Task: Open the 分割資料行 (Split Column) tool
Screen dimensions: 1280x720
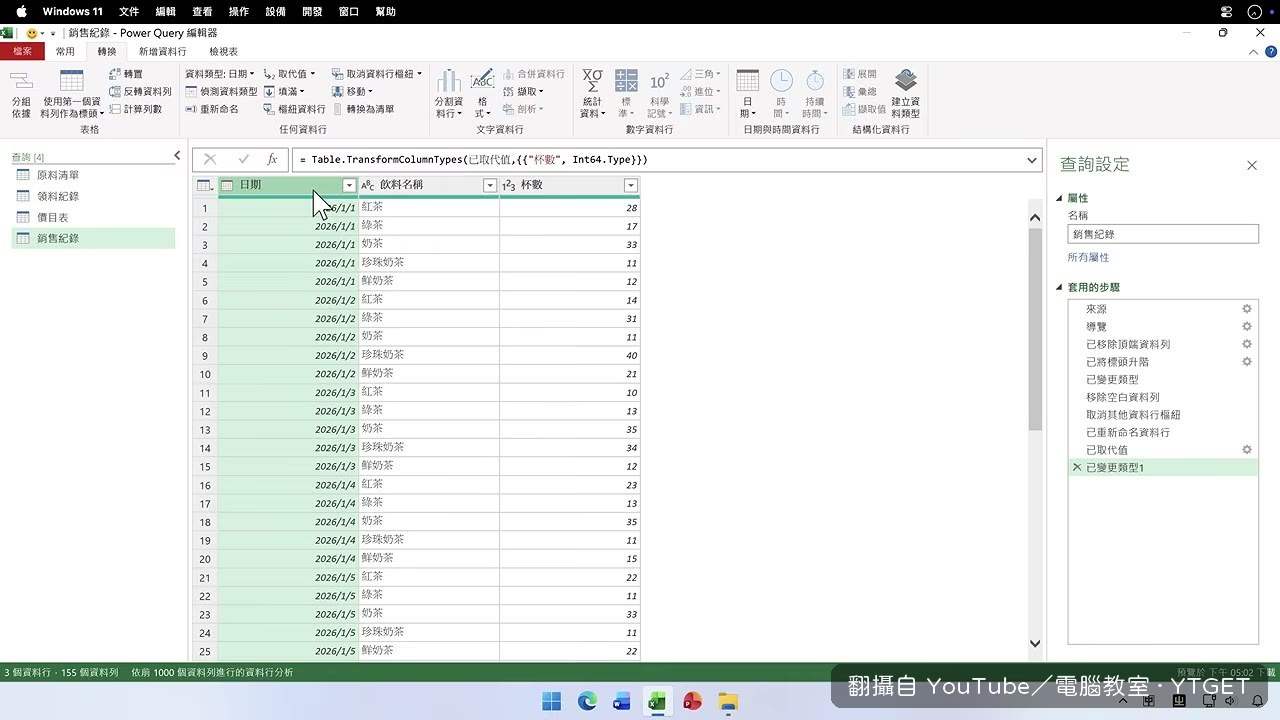Action: (x=449, y=93)
